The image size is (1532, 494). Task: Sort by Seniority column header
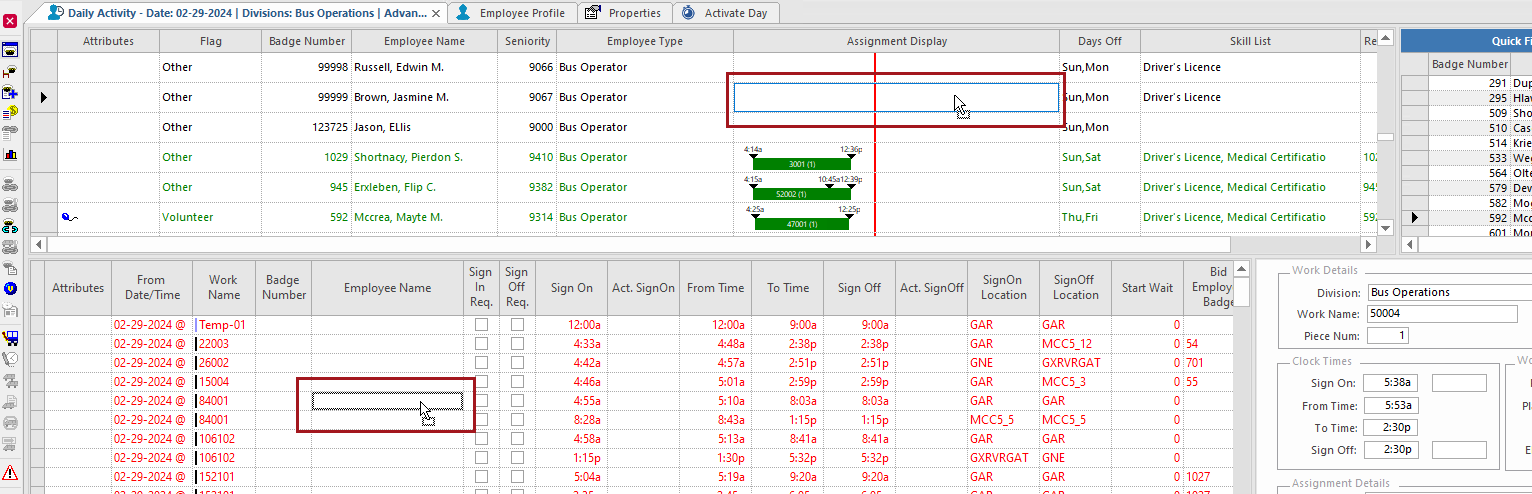click(x=527, y=41)
